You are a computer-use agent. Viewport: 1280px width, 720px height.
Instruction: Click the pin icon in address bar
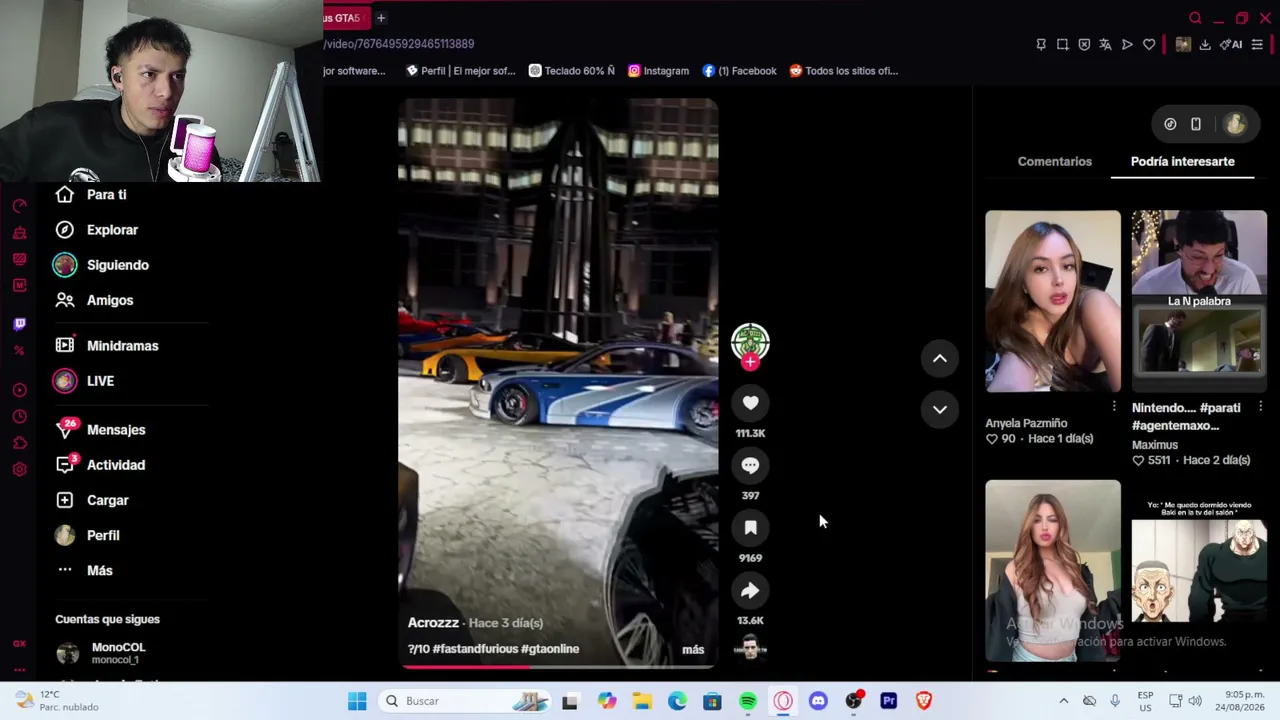click(x=1041, y=44)
